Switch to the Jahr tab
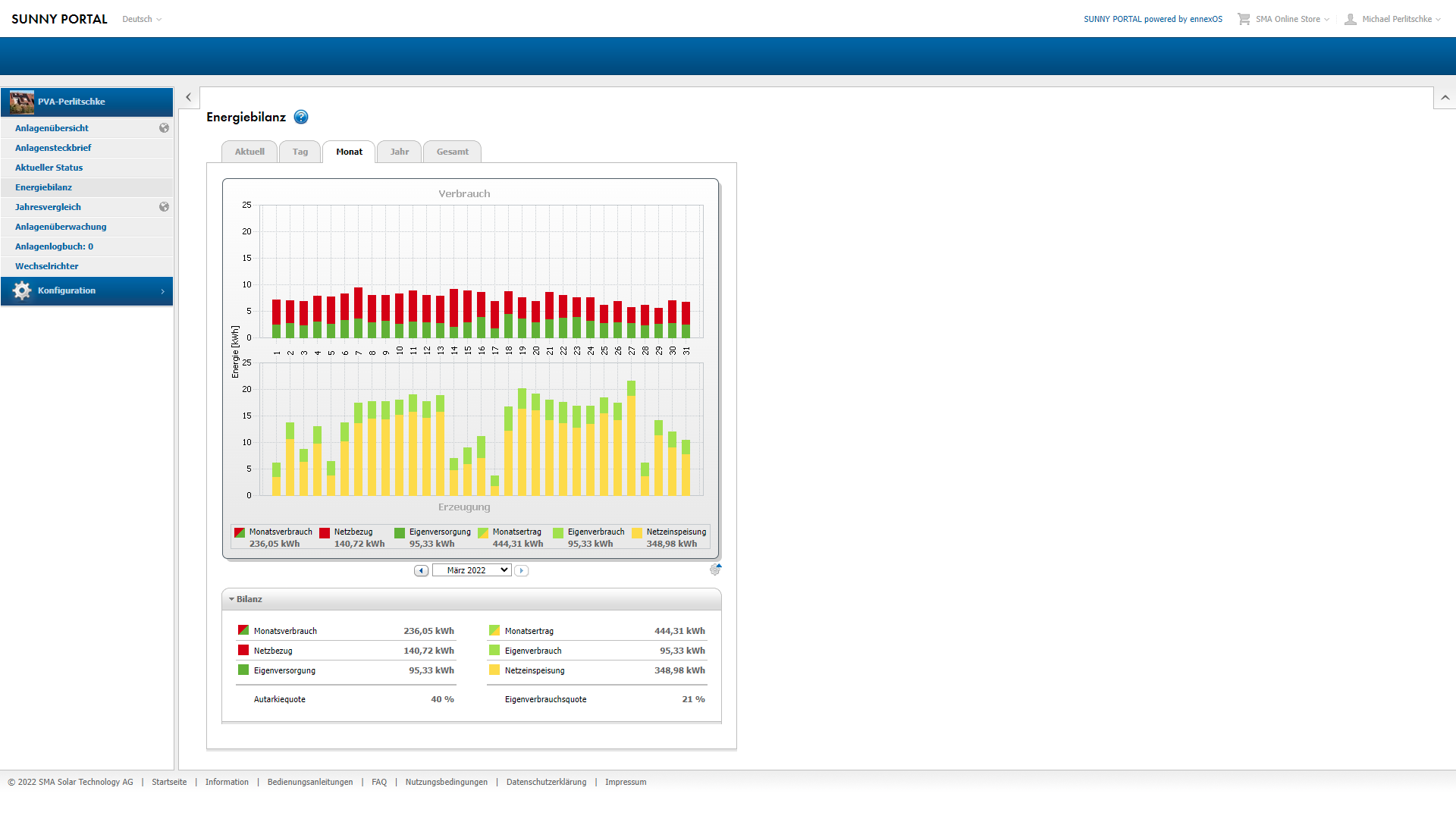 pos(399,152)
